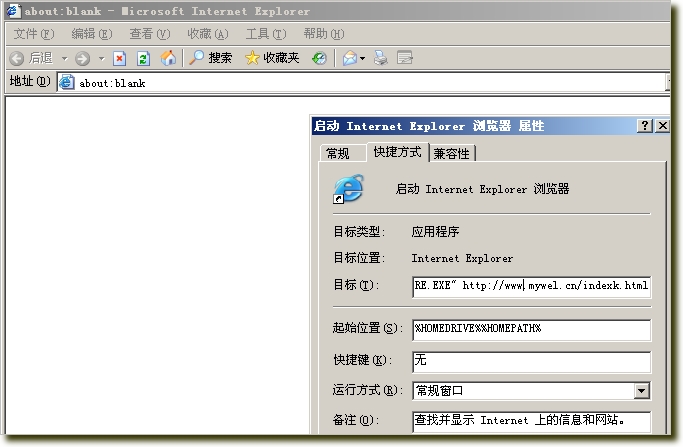Click the Internet Explorer target location value
The height and width of the screenshot is (447, 683).
462,258
